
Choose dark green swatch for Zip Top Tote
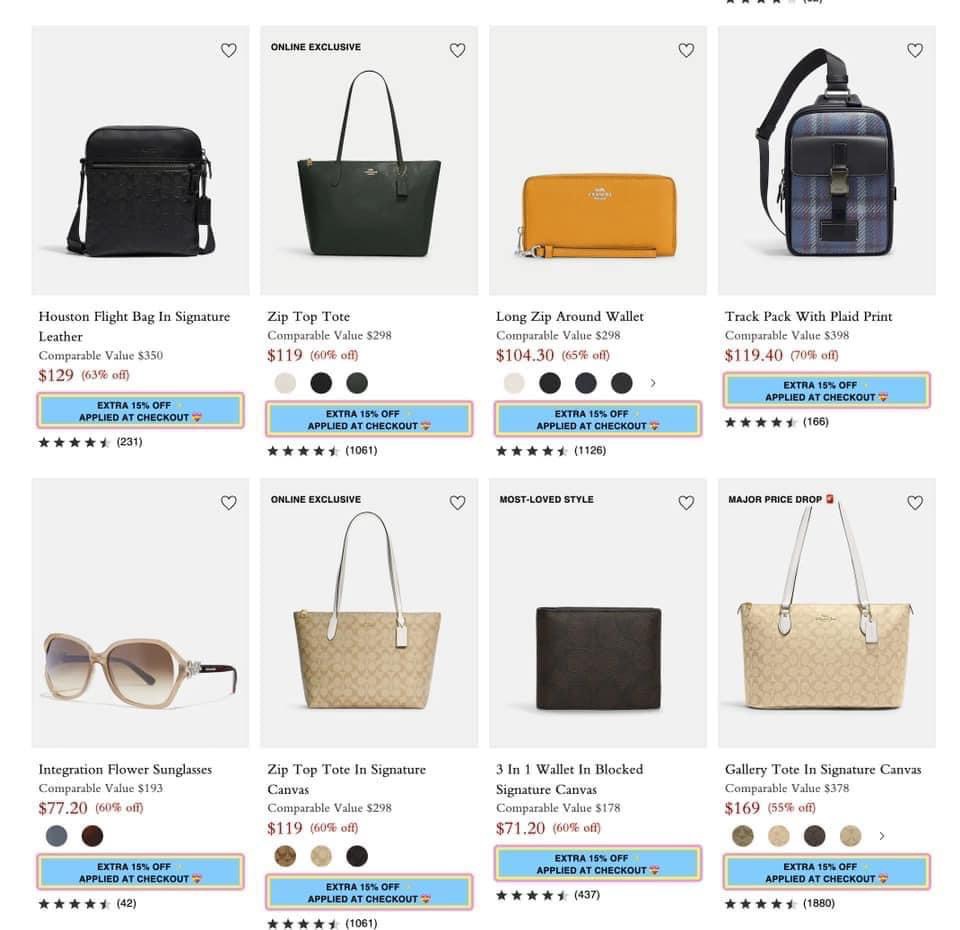(357, 383)
